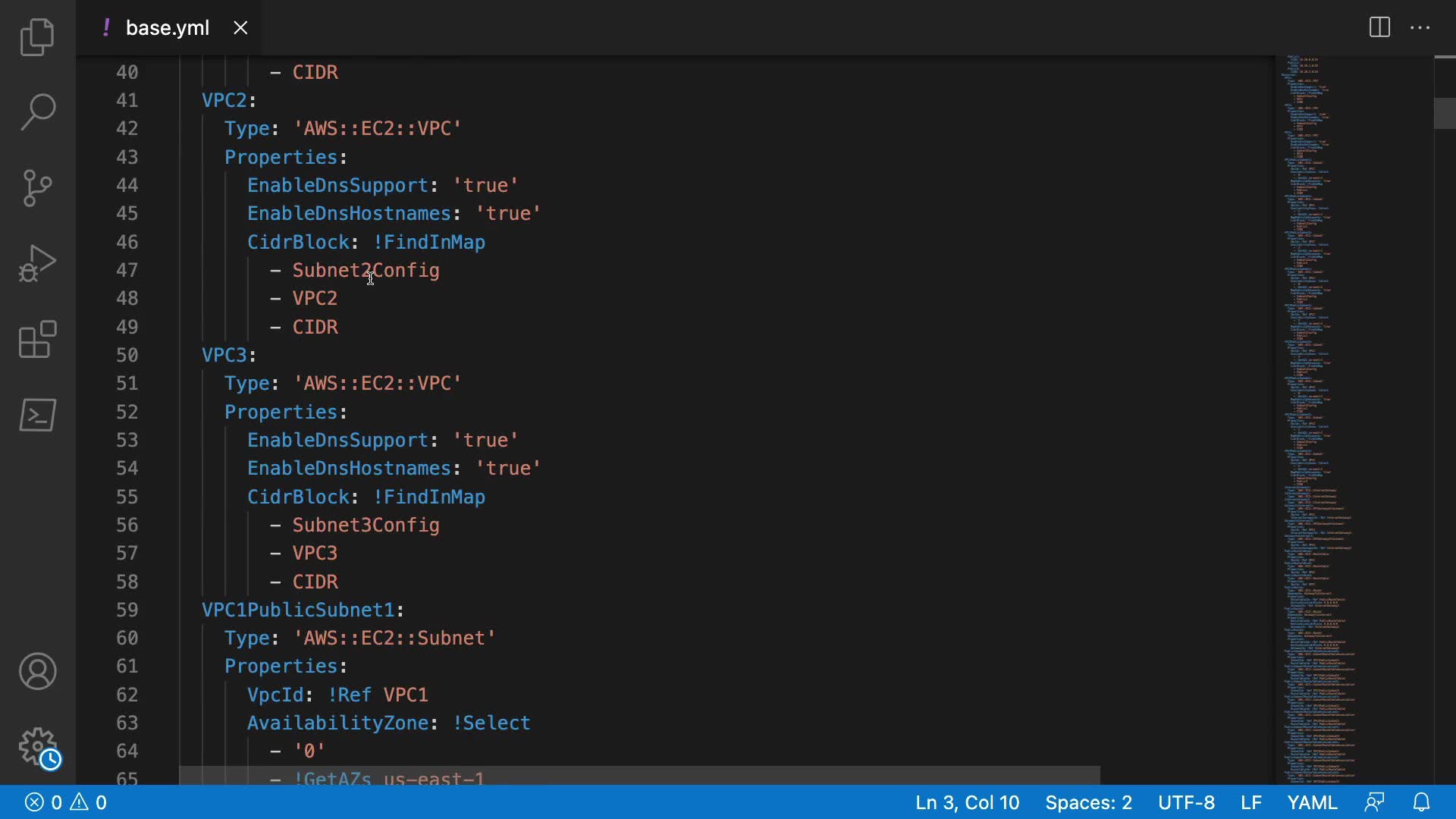Open the Manage settings gear
1456x819 pixels.
37,747
